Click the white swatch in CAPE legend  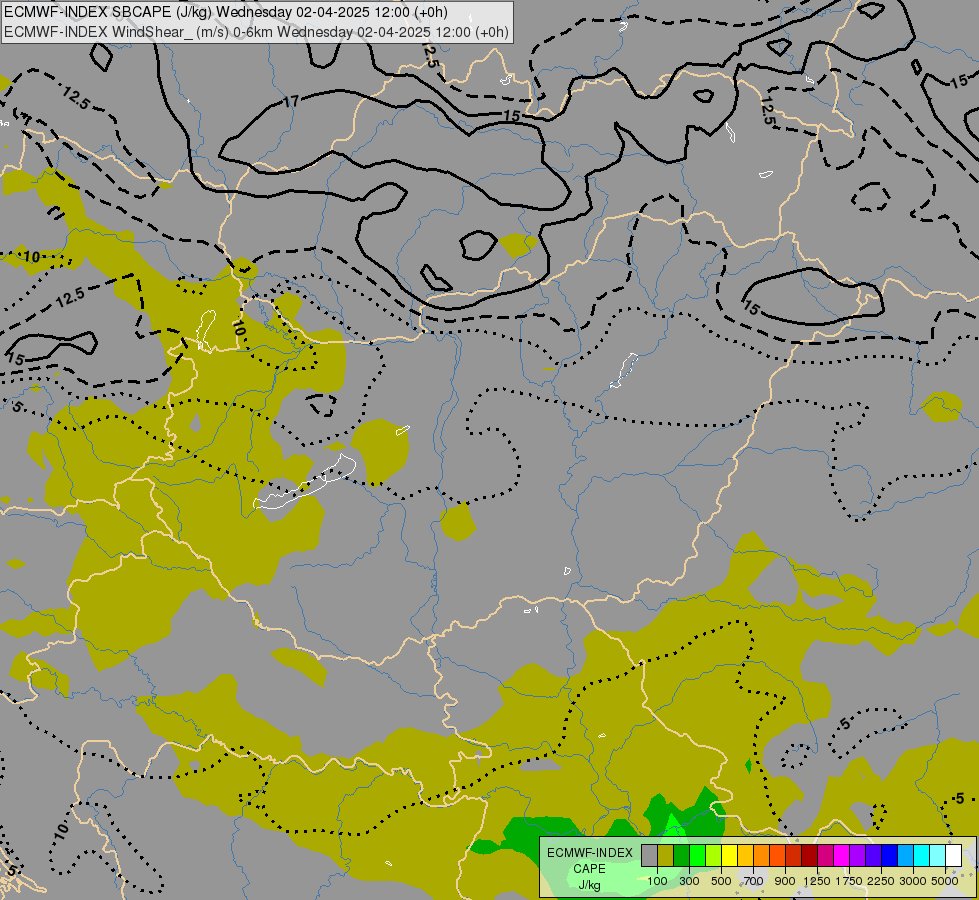[x=954, y=856]
